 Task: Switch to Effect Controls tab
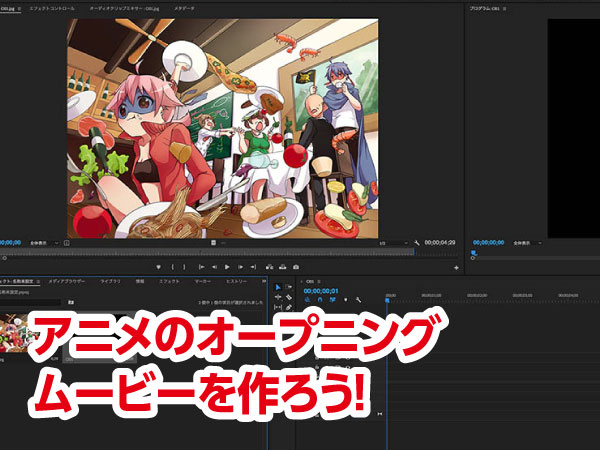point(52,8)
